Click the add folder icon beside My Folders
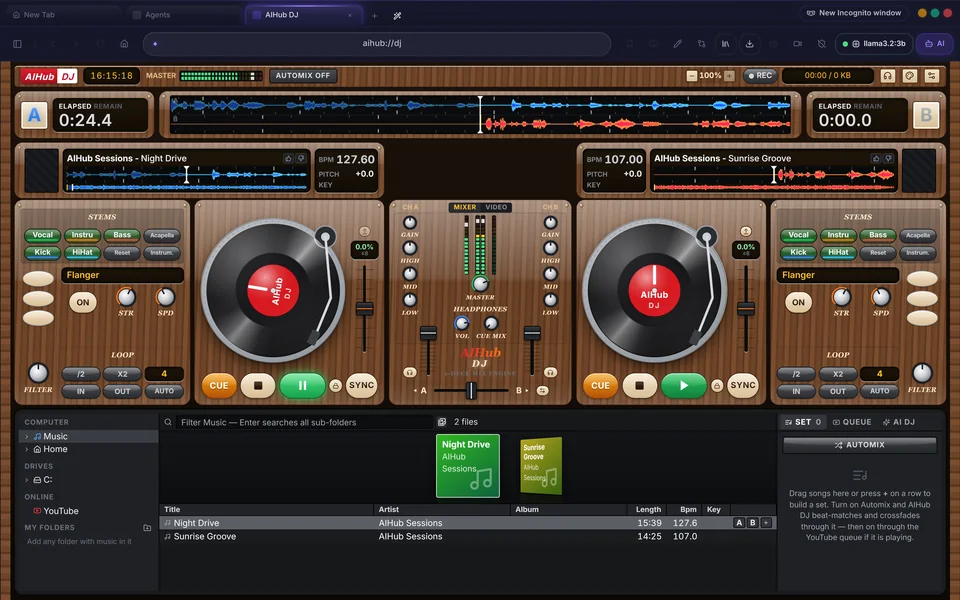960x600 pixels. pyautogui.click(x=147, y=528)
